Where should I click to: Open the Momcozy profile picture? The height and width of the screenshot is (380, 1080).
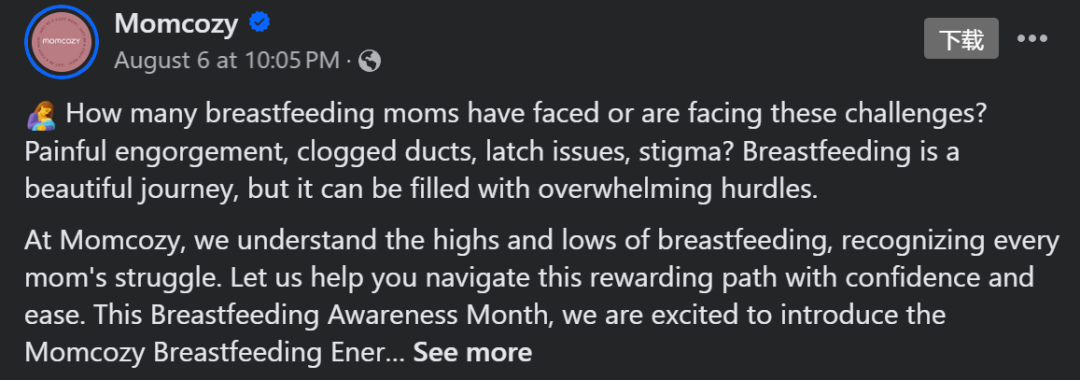tap(61, 42)
